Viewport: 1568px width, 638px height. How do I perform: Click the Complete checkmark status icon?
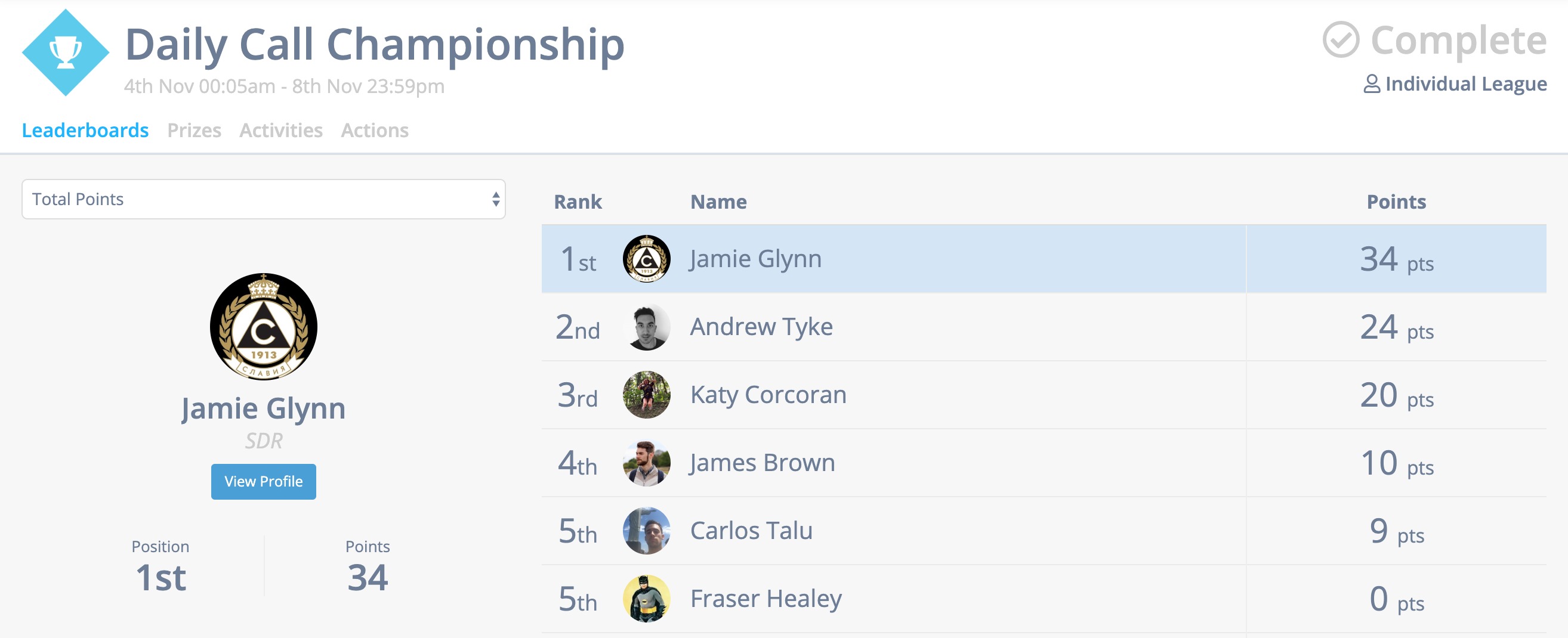[x=1339, y=40]
